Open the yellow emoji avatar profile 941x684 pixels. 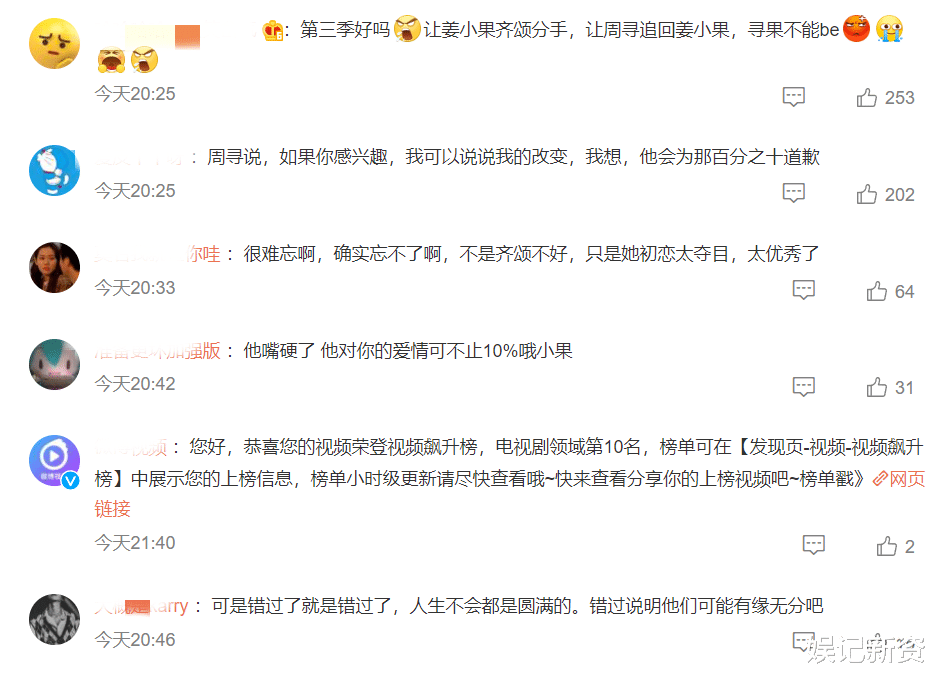click(55, 43)
